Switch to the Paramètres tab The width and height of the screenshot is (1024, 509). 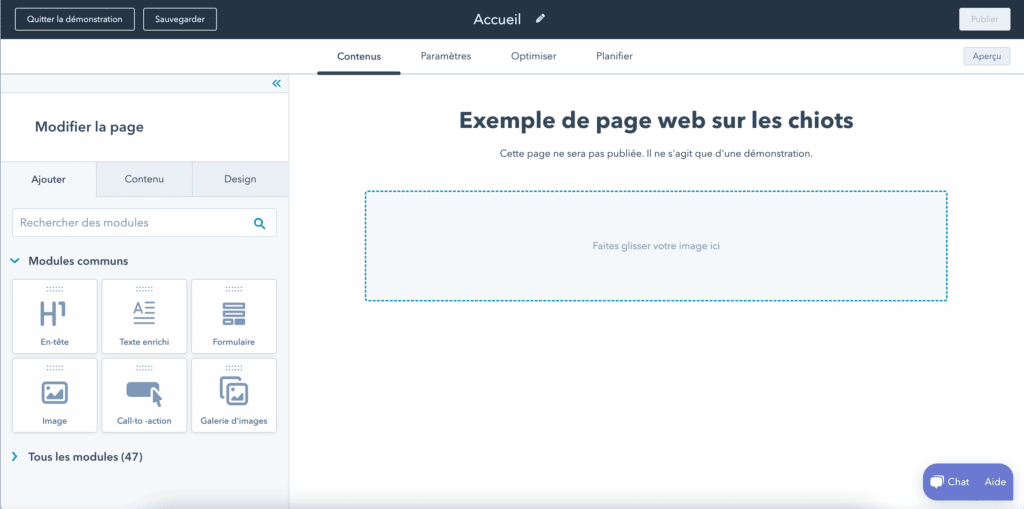tap(445, 57)
